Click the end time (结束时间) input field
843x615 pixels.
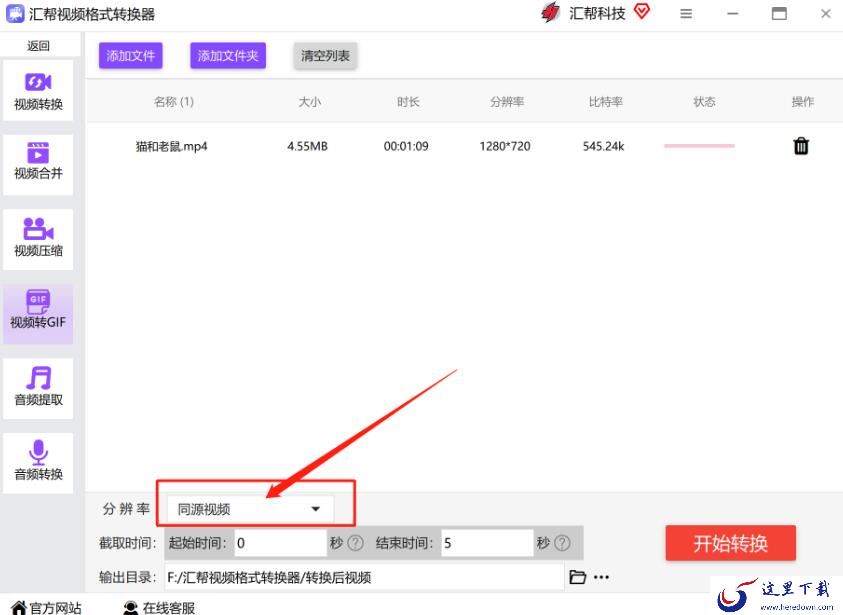(485, 543)
